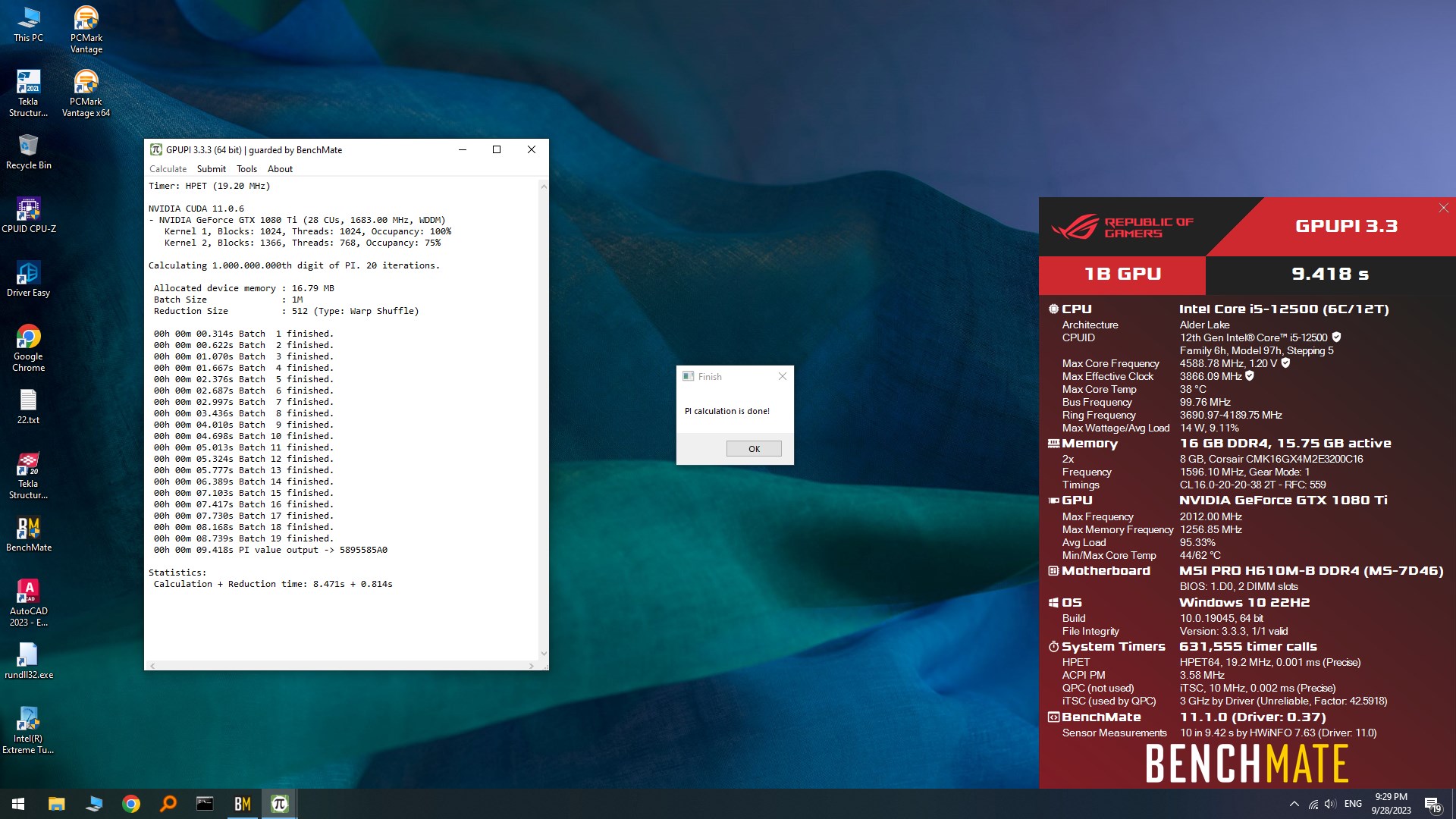Switch to GUPI pi icon in taskbar
Image resolution: width=1456 pixels, height=819 pixels.
click(280, 804)
